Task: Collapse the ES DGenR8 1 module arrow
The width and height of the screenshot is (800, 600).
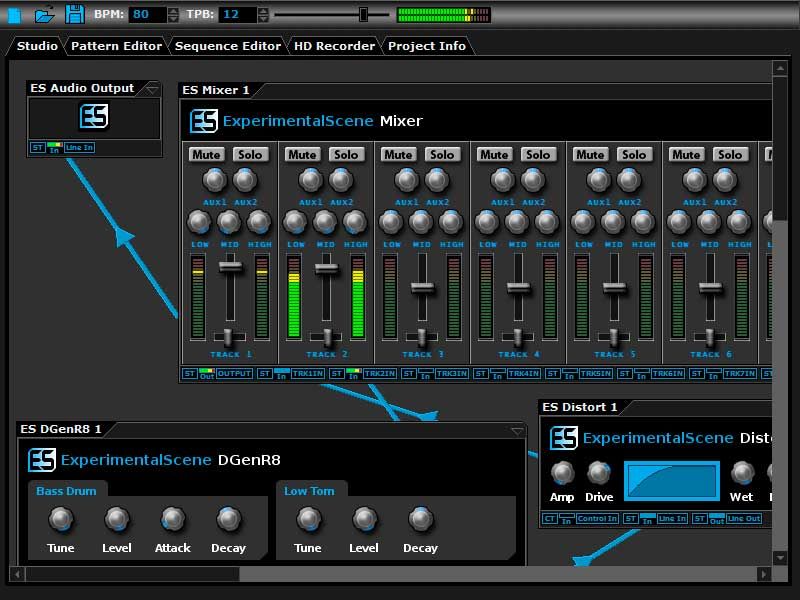Action: (x=516, y=430)
